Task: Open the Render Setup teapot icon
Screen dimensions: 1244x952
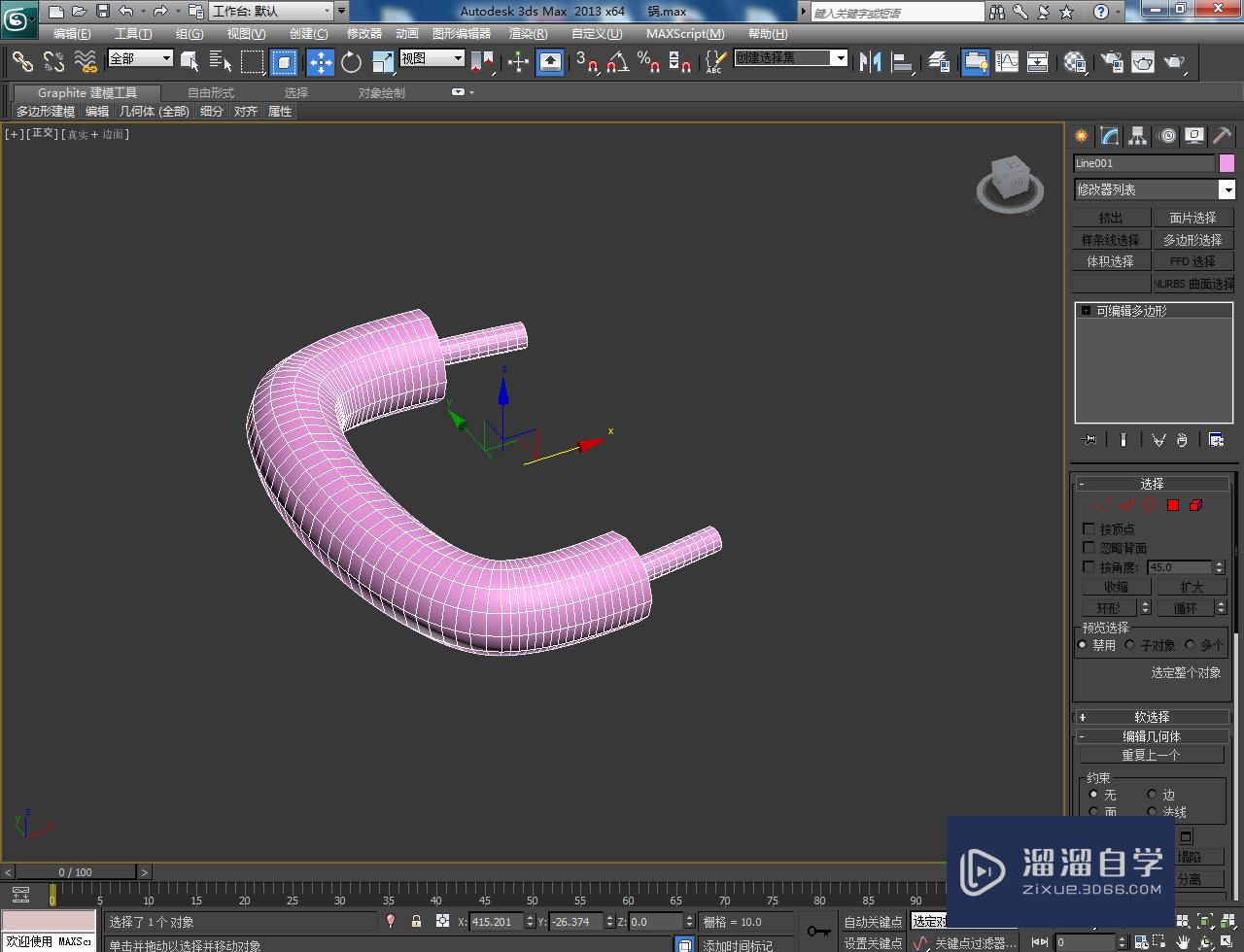Action: click(1111, 62)
